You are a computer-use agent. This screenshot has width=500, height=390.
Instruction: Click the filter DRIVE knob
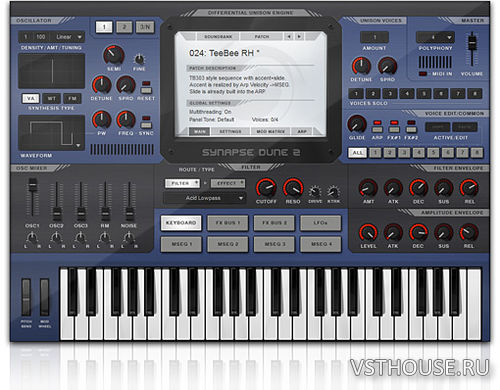point(315,192)
